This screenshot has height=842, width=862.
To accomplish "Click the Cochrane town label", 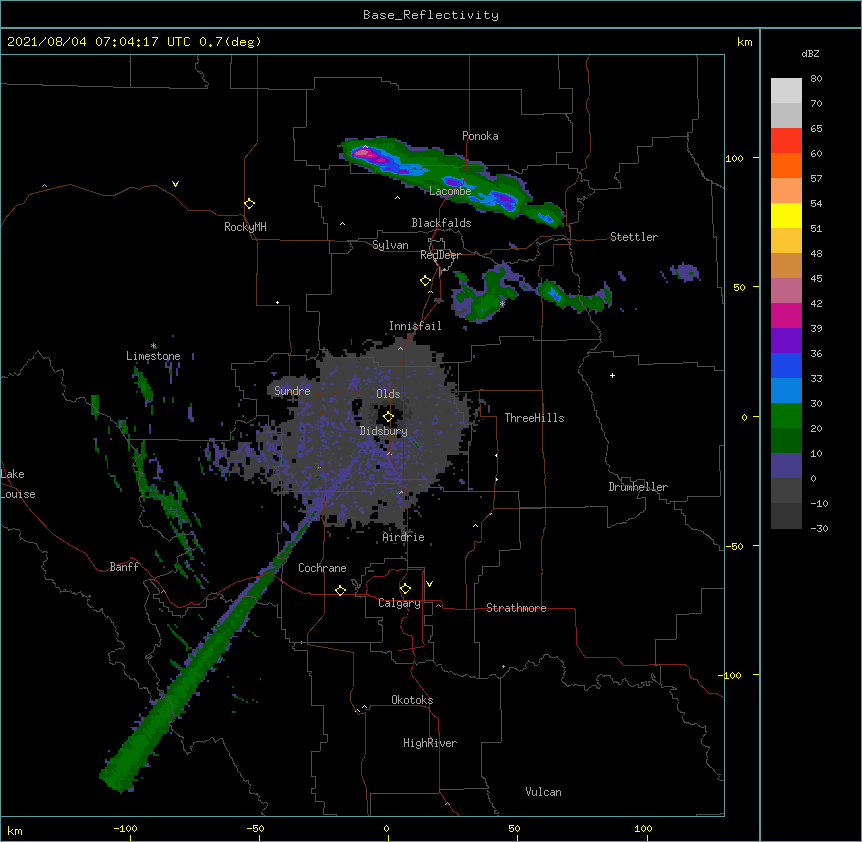I will tap(322, 568).
